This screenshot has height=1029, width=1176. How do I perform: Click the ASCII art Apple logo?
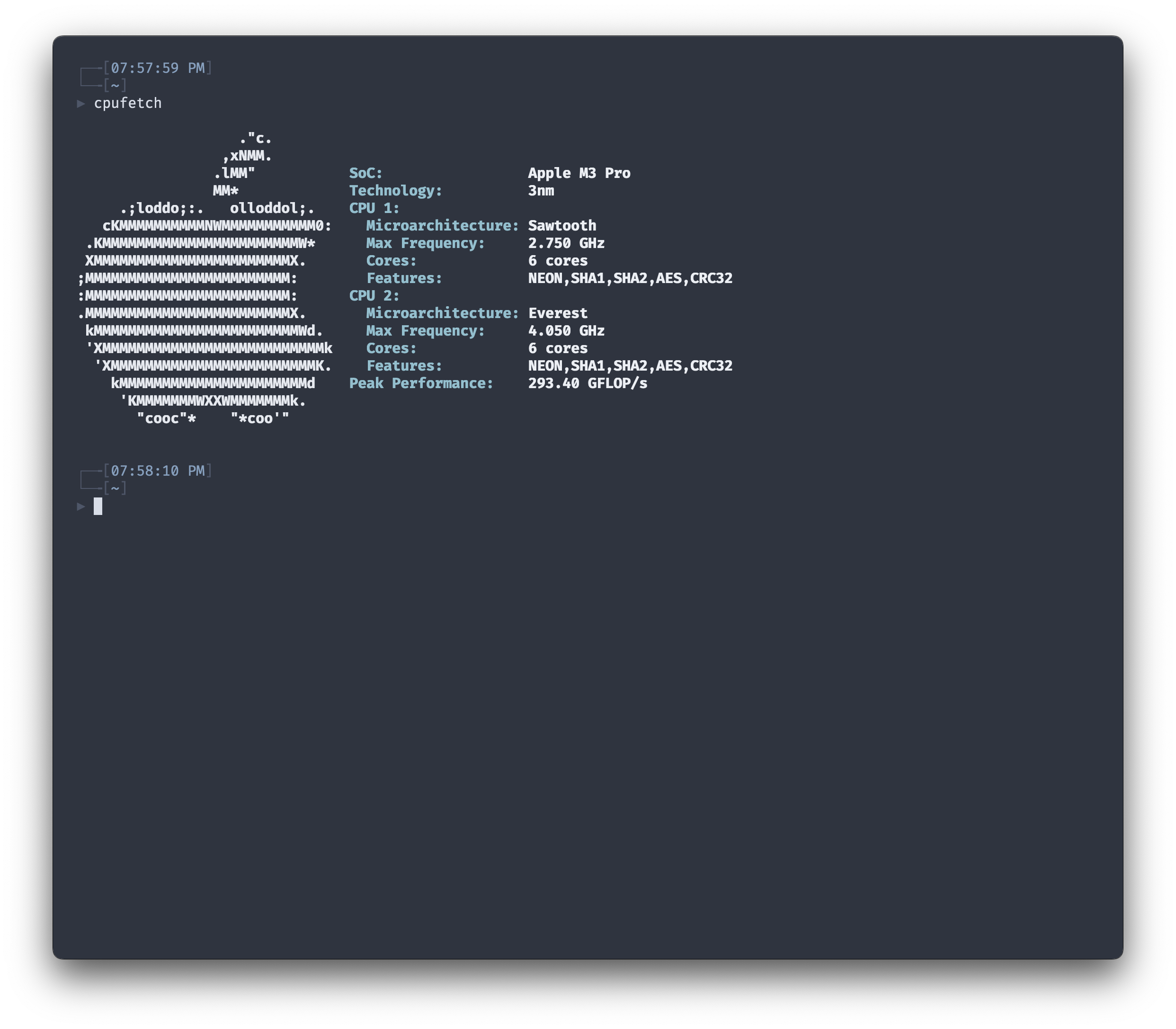[205, 278]
